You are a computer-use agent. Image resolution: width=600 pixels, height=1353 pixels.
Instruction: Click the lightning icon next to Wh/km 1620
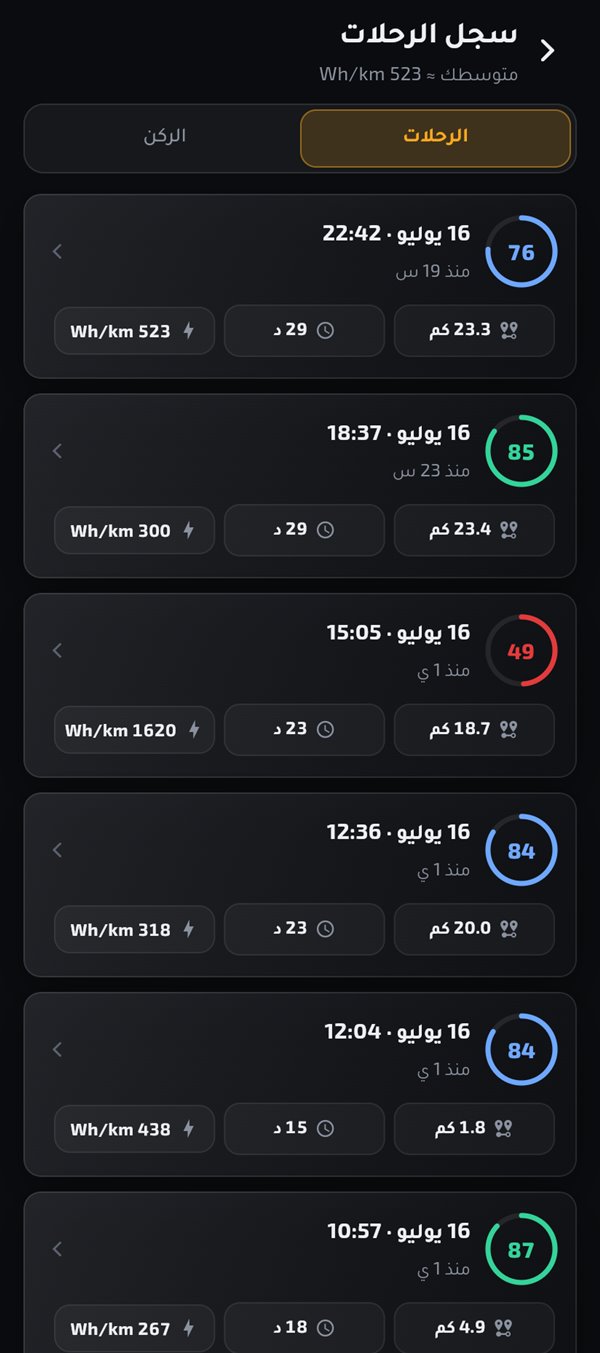pos(194,731)
